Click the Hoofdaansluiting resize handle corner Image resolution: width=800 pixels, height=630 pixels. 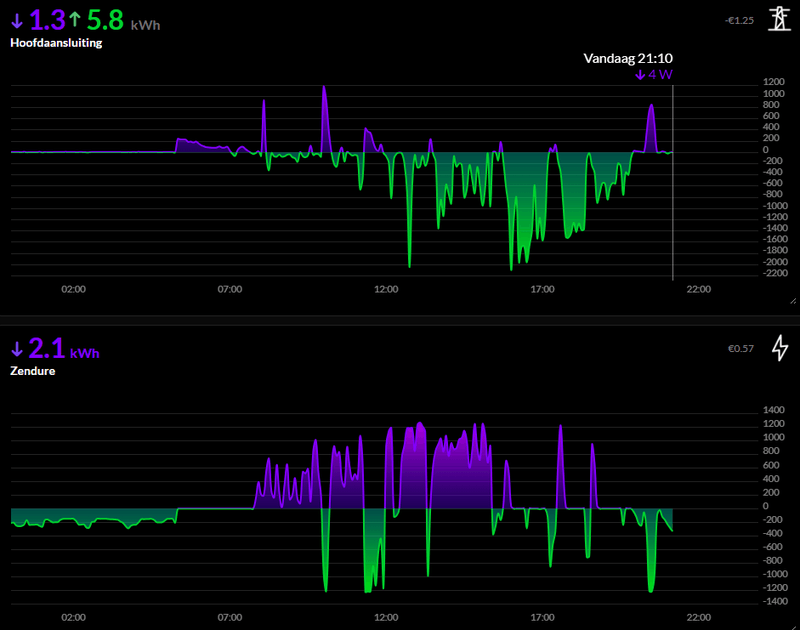pos(793,301)
